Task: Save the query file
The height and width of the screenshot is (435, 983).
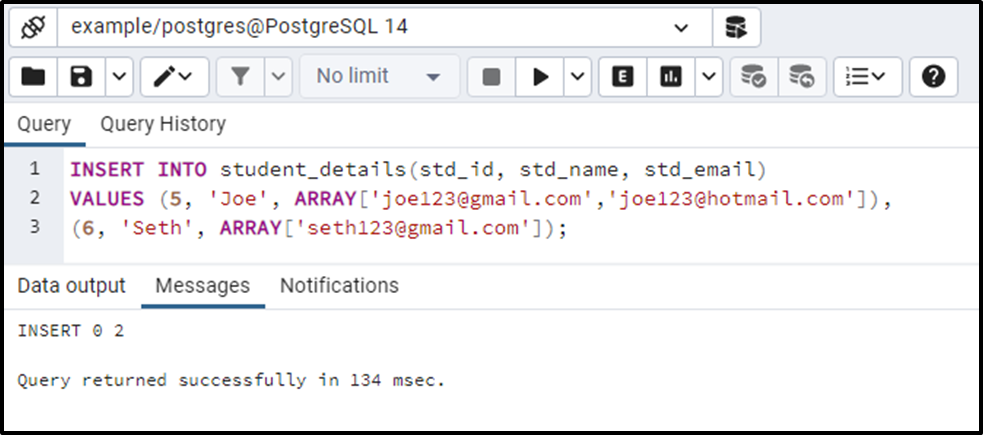Action: click(81, 77)
